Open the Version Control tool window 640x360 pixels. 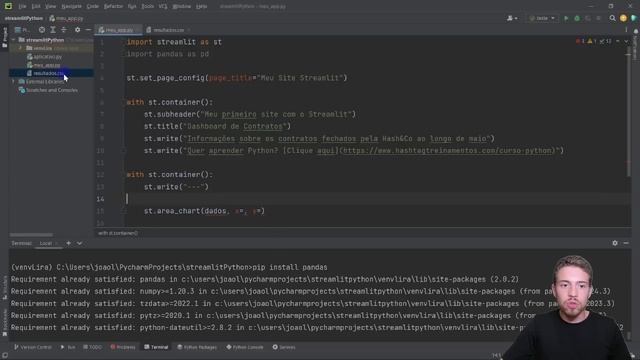coord(33,347)
